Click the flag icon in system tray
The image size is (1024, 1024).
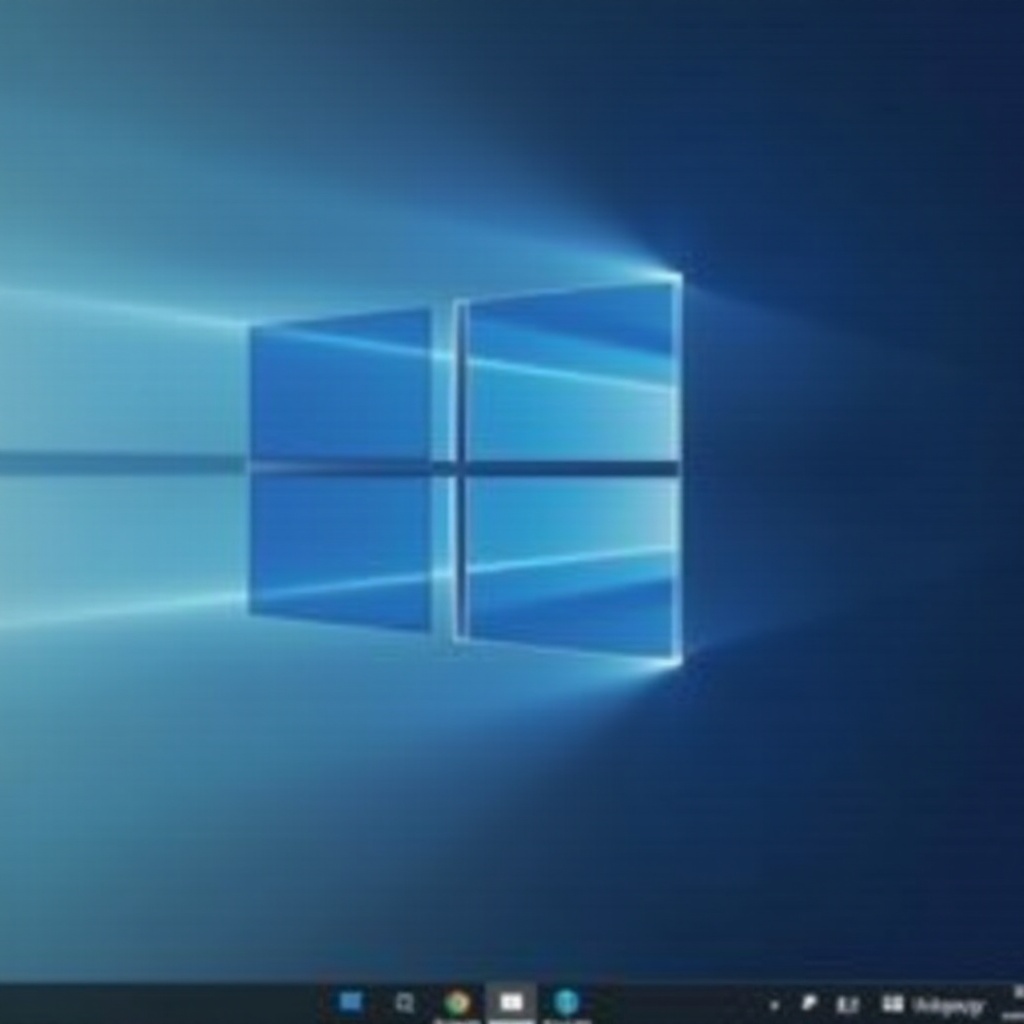[808, 1003]
